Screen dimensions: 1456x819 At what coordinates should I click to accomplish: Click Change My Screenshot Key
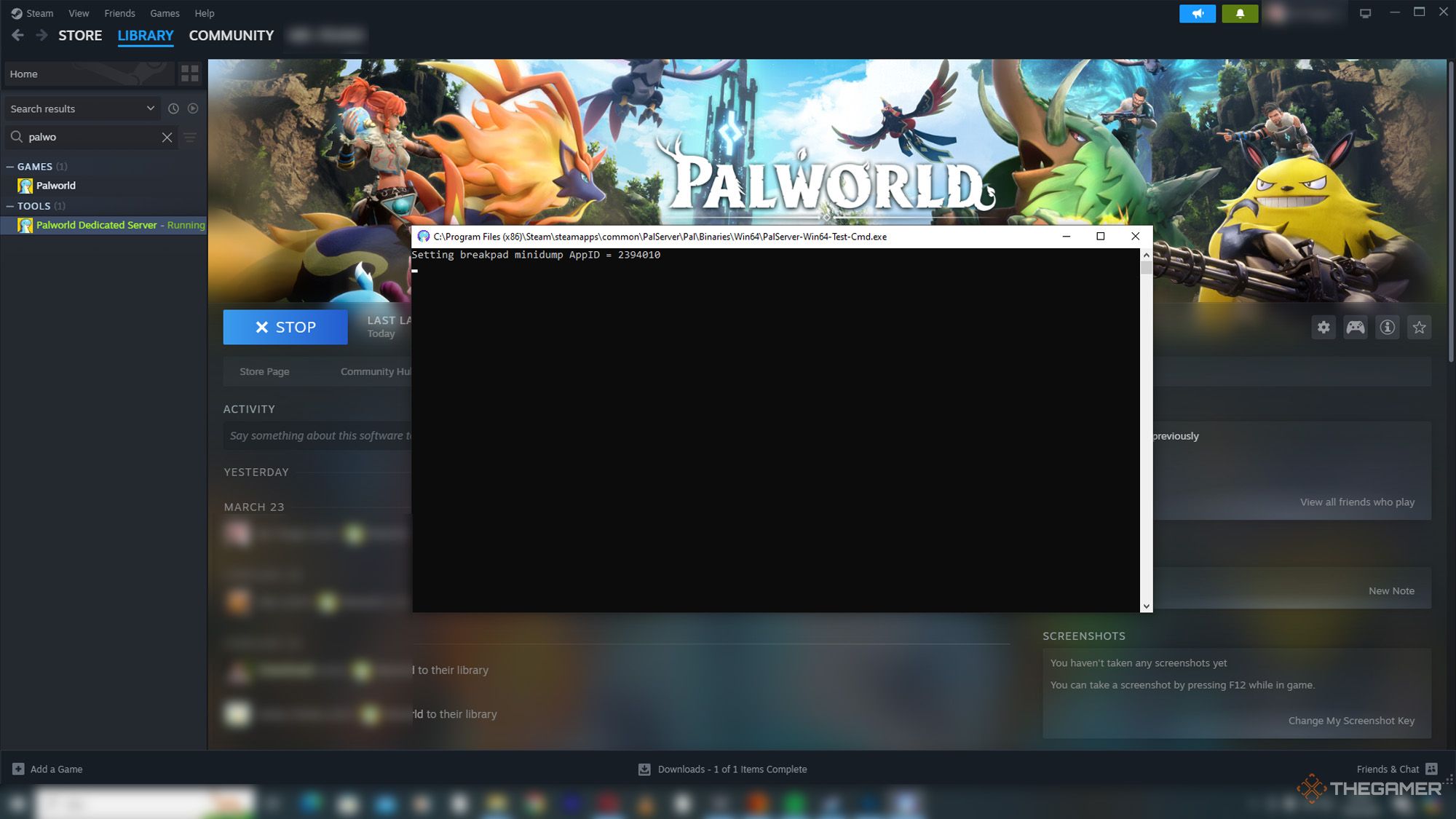[x=1351, y=720]
